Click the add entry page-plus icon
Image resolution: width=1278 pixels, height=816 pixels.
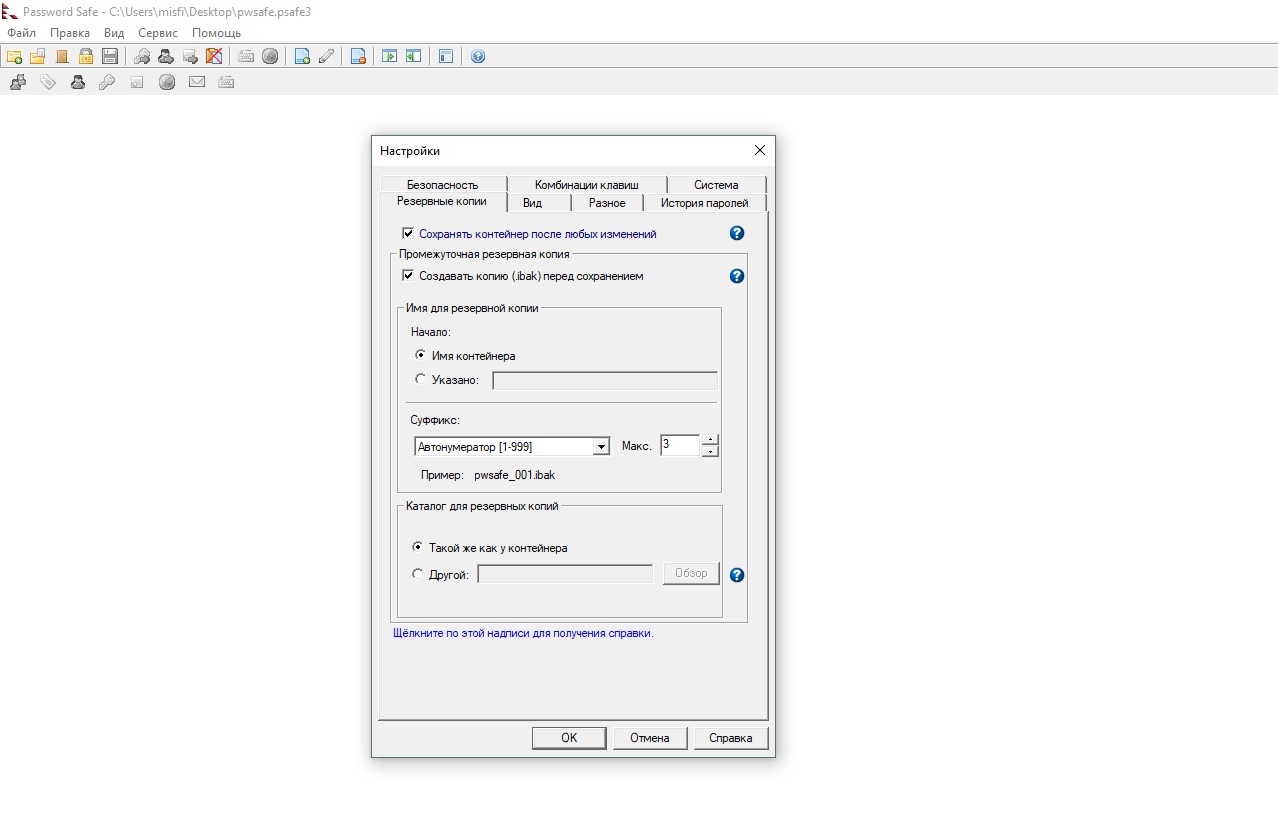[302, 56]
